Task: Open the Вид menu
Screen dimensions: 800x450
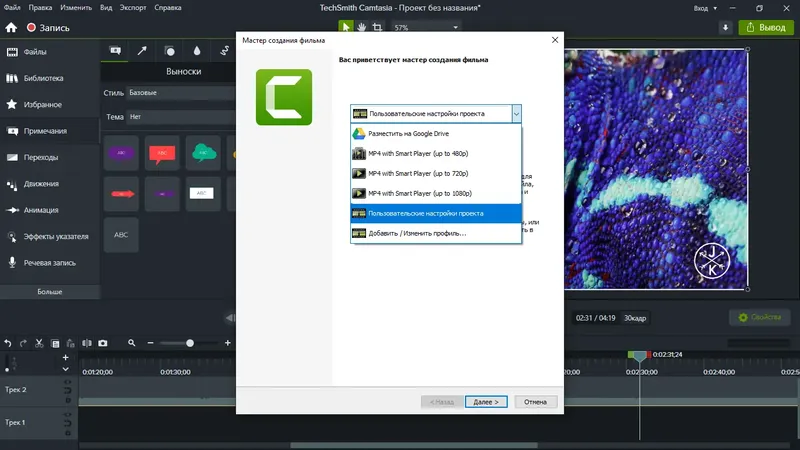Action: pyautogui.click(x=106, y=8)
